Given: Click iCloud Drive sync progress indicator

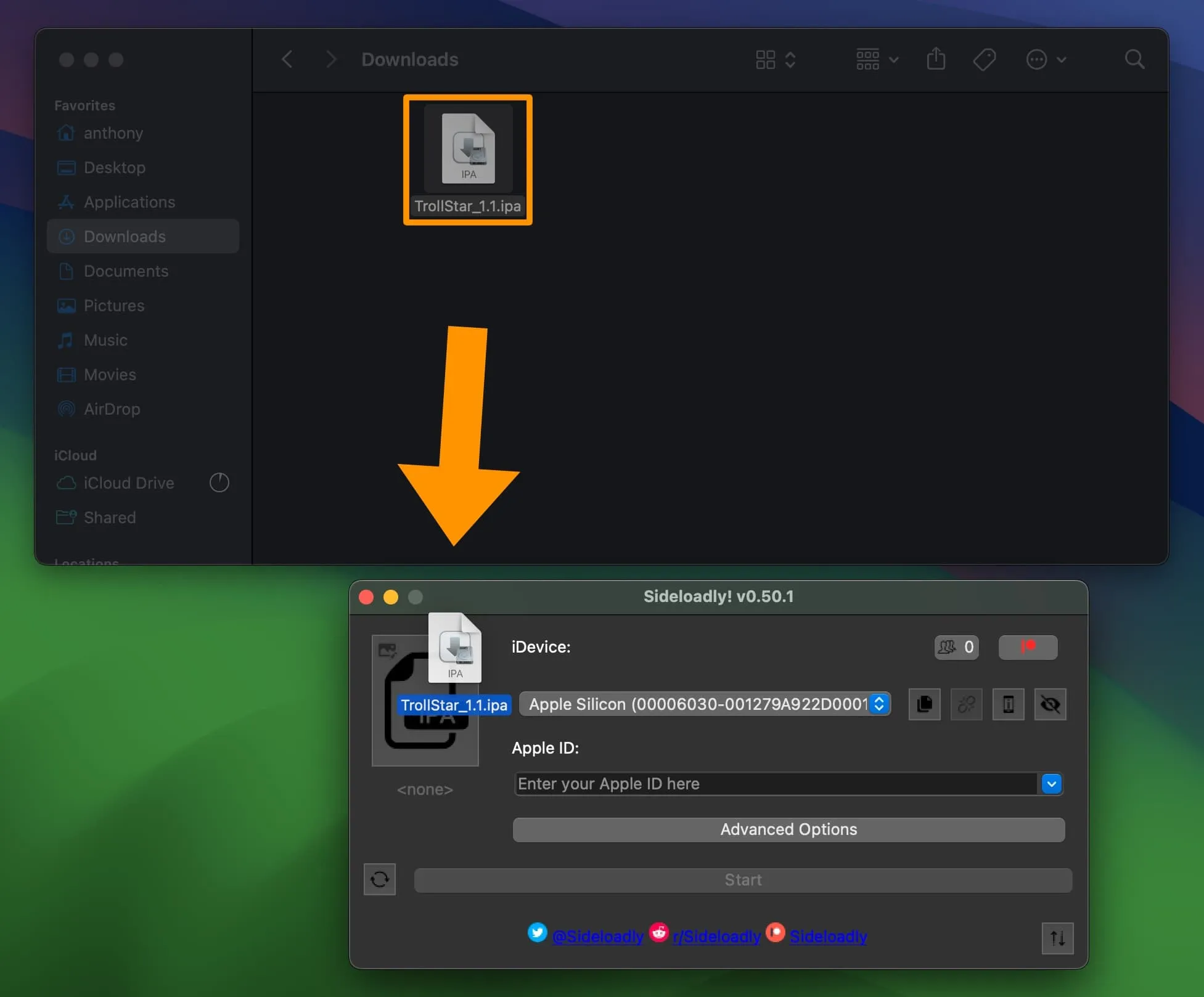Looking at the screenshot, I should pyautogui.click(x=219, y=482).
